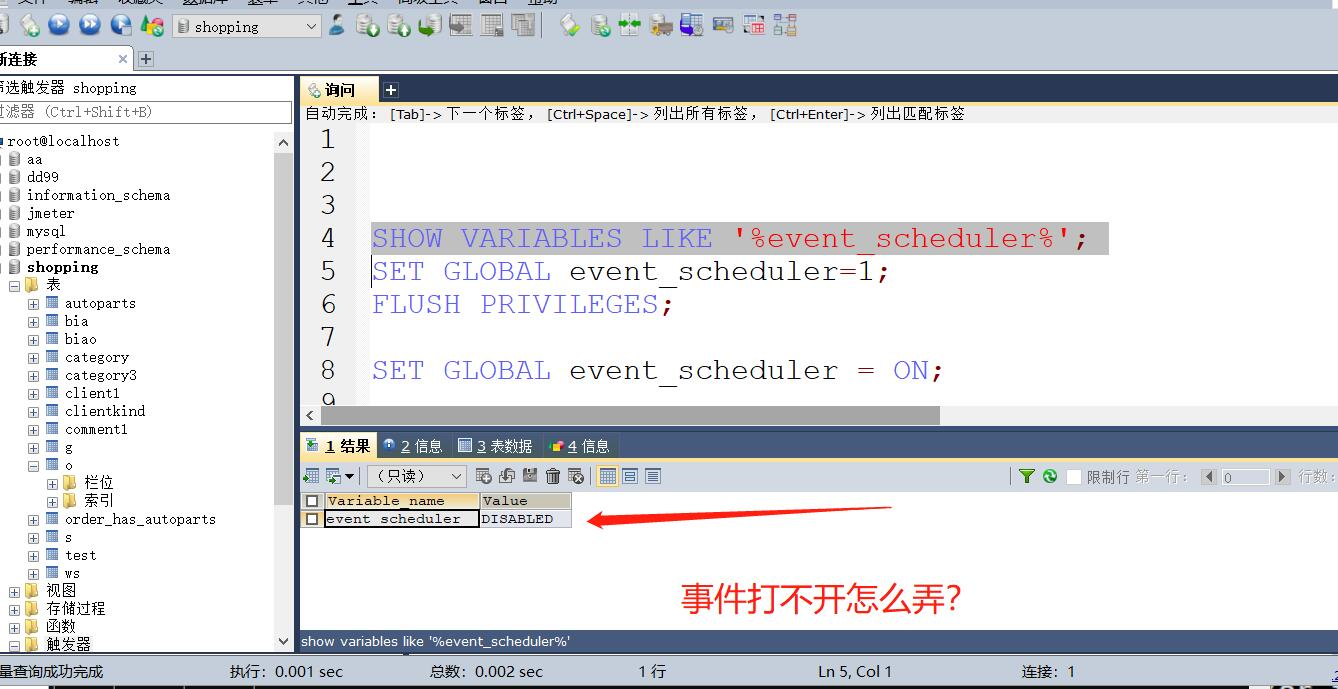Click the object tree scroll down arrow
1338x689 pixels.
[x=284, y=643]
